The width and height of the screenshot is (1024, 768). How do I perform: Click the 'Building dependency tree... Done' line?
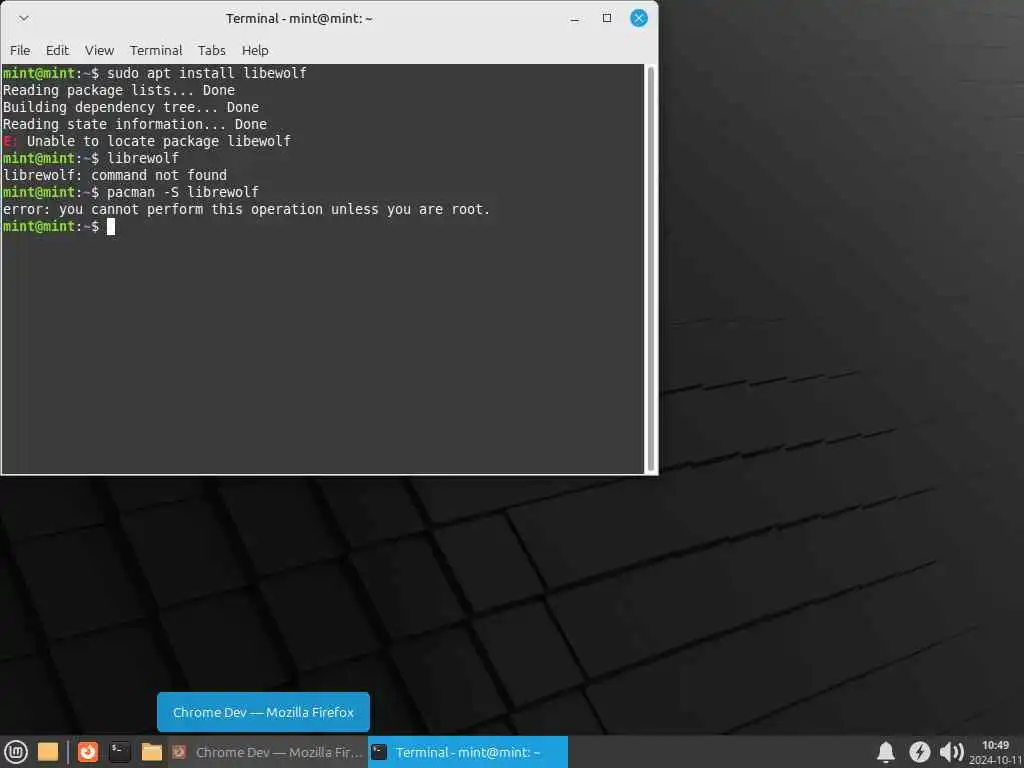131,107
